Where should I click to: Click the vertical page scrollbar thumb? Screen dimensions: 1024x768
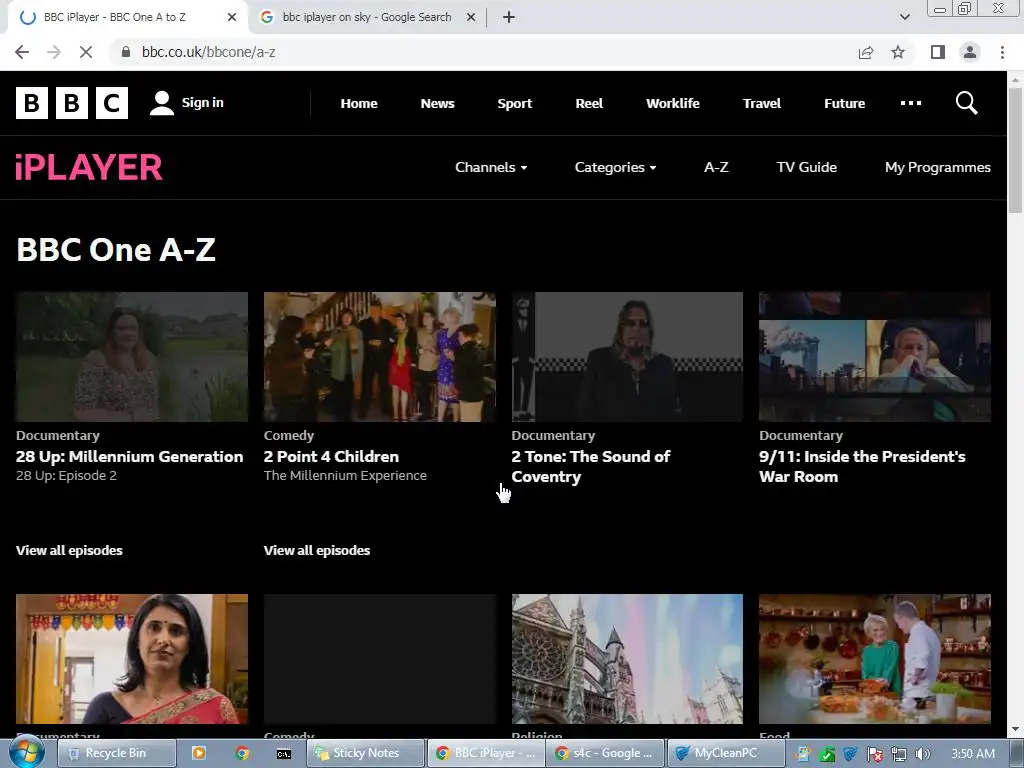pos(1015,150)
